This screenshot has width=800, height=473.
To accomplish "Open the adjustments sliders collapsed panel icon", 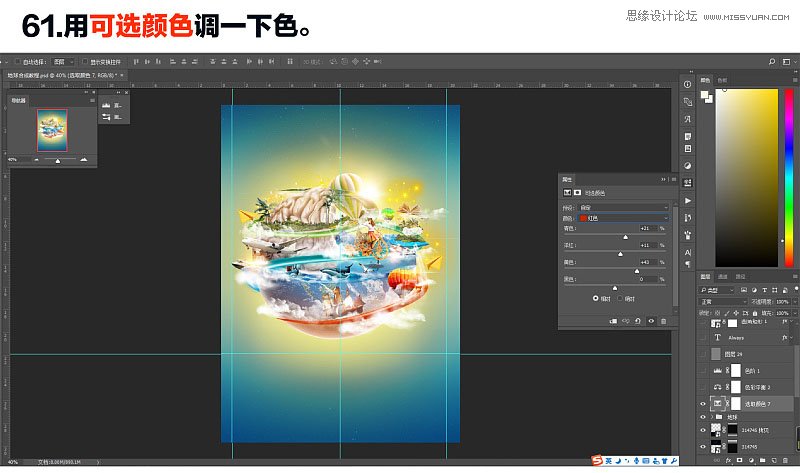I will [106, 117].
